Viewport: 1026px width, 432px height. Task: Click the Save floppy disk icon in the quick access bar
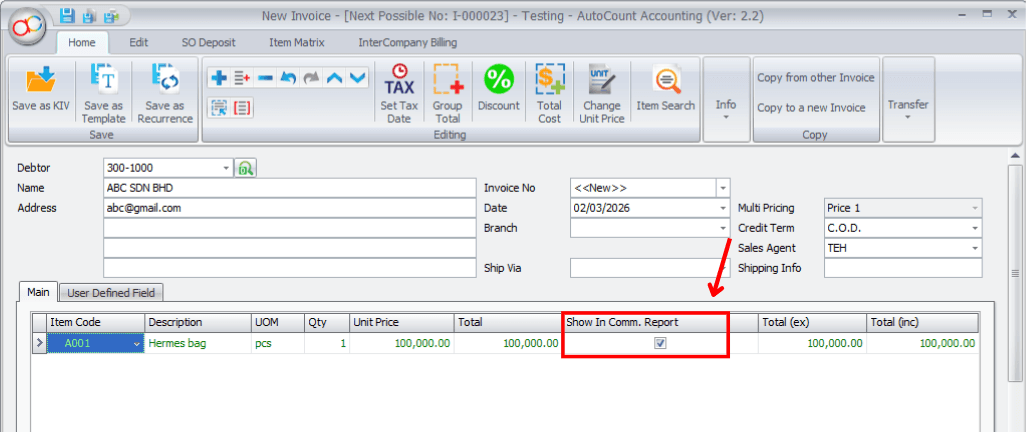(67, 15)
